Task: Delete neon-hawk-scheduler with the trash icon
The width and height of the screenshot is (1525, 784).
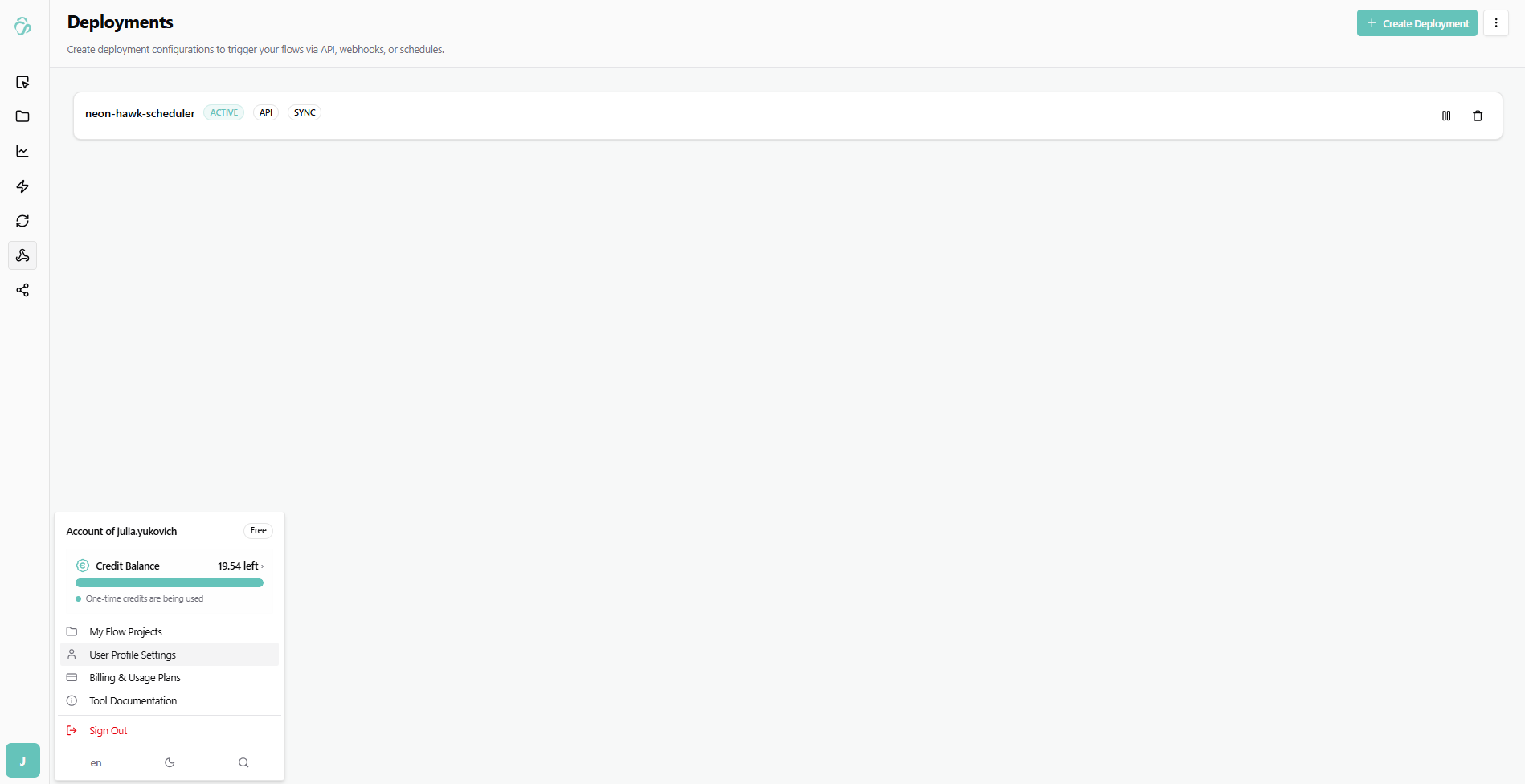Action: (x=1477, y=116)
